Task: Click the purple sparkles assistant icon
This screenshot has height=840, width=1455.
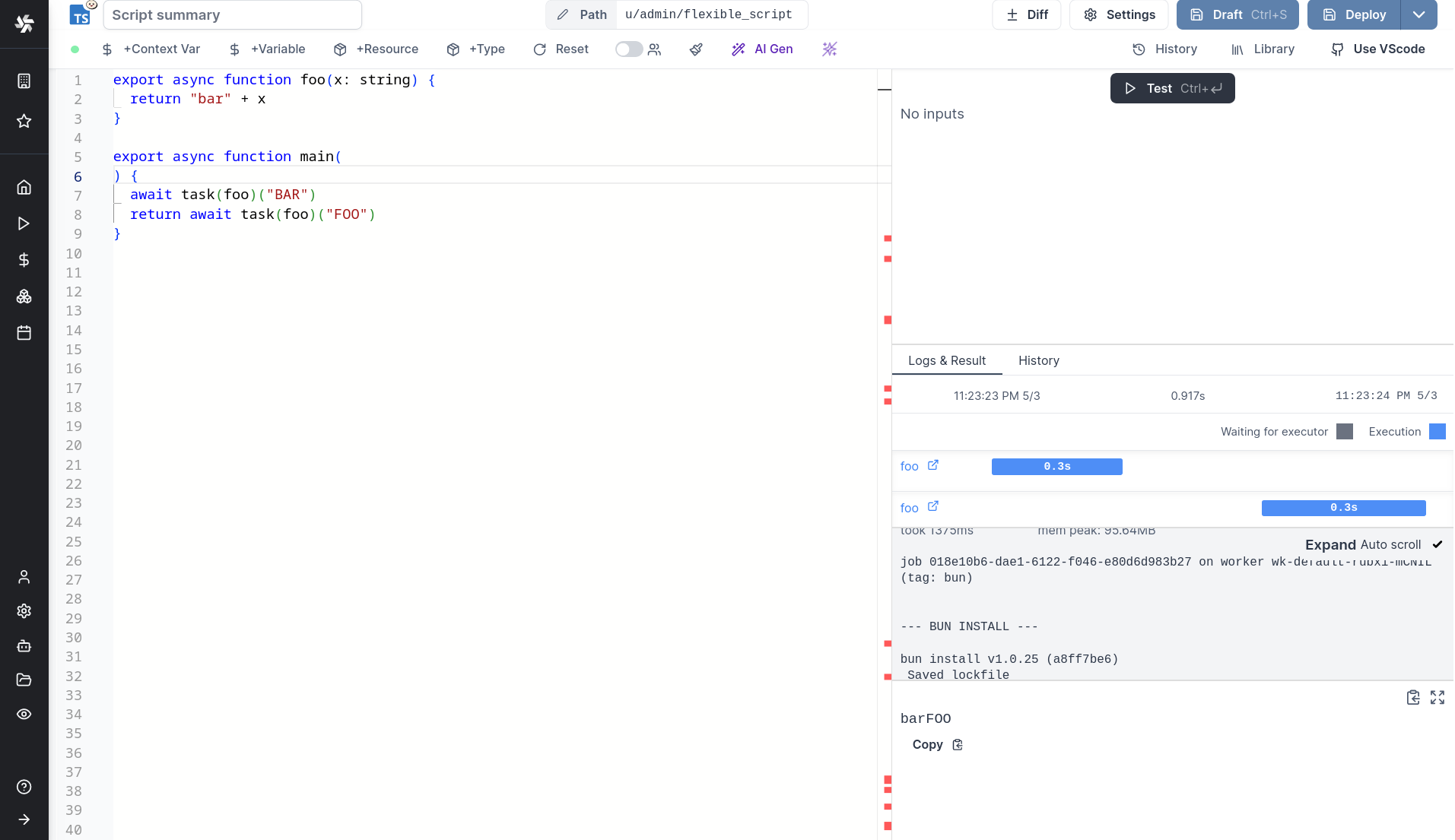Action: [829, 49]
